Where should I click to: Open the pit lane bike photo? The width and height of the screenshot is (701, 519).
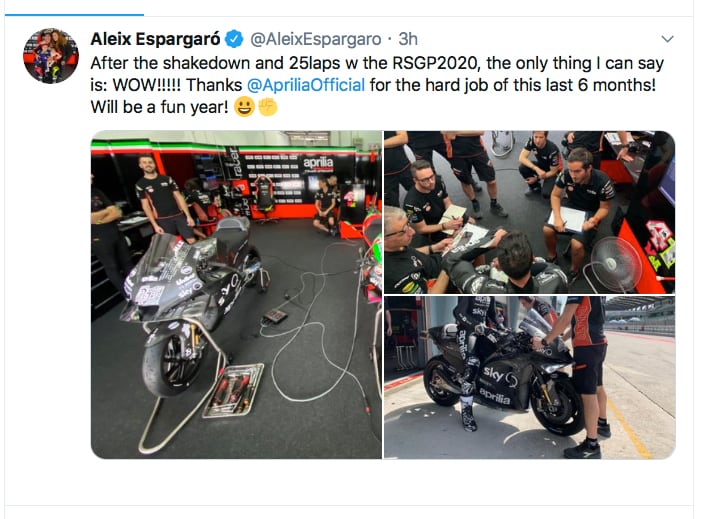click(x=529, y=377)
